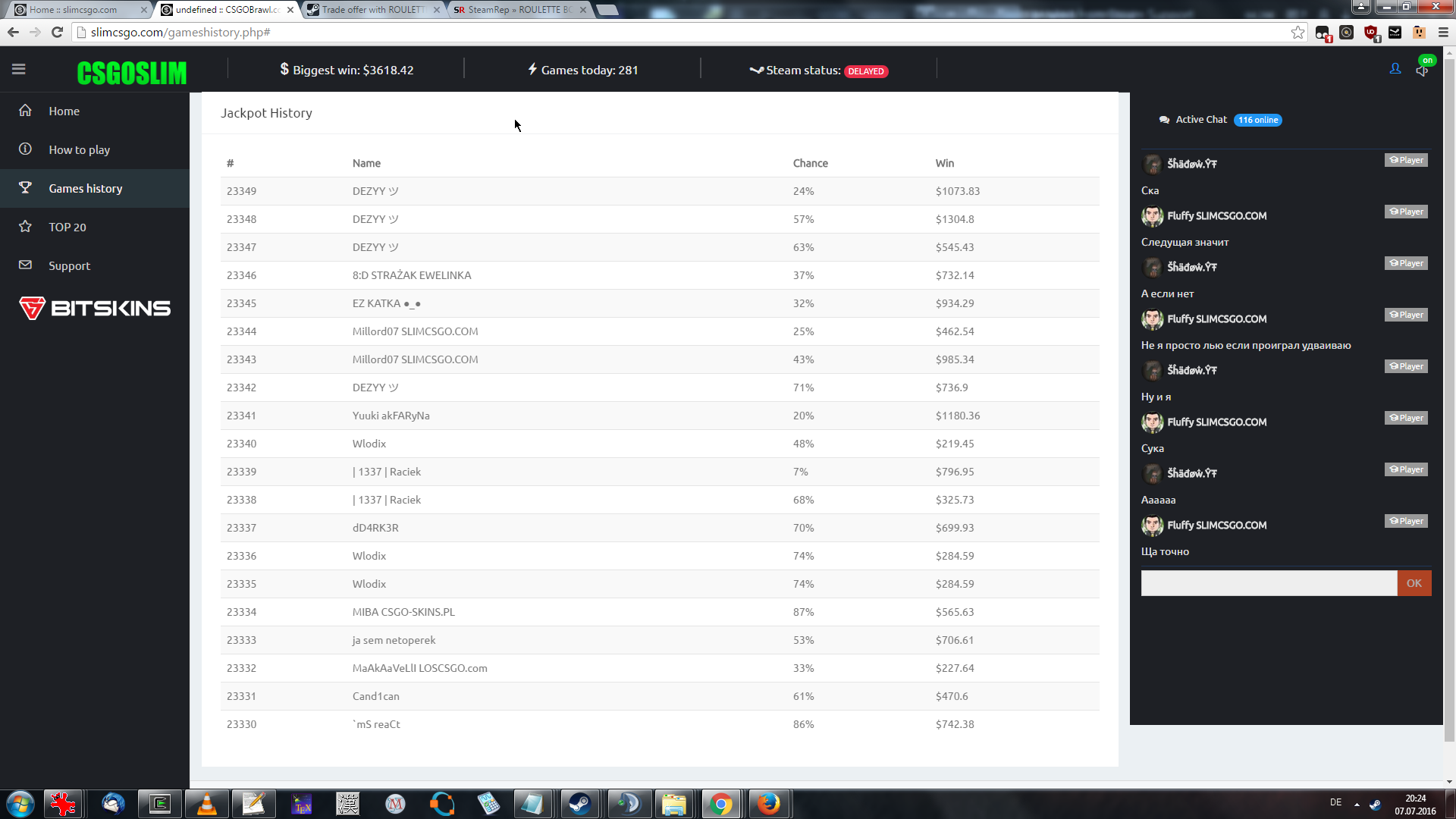Open the hamburger sidebar menu
The height and width of the screenshot is (819, 1456).
click(19, 70)
